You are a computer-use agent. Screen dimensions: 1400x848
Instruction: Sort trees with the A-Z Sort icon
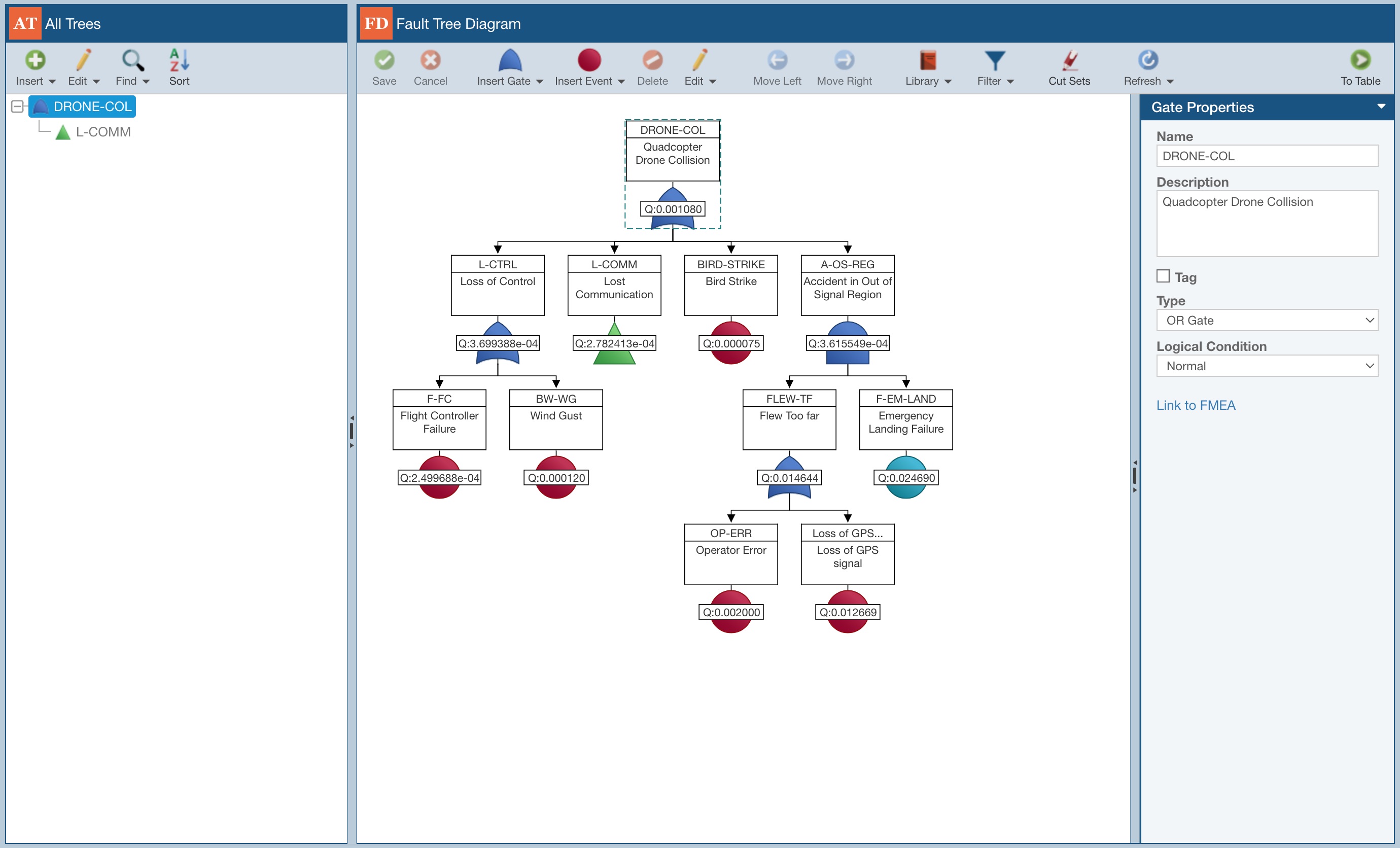click(179, 61)
